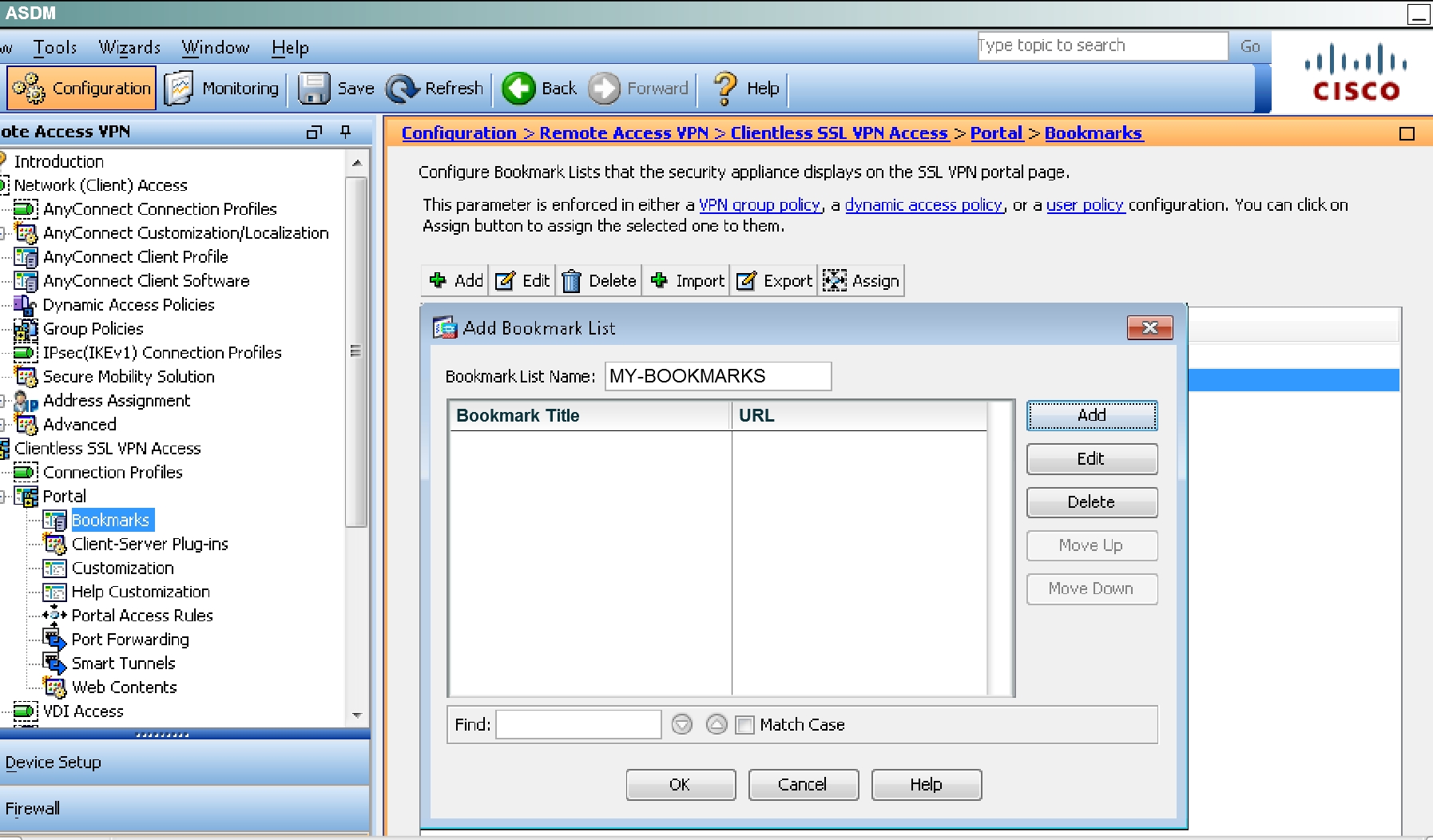Click the Assign bookmark list icon
1433x840 pixels.
(834, 281)
